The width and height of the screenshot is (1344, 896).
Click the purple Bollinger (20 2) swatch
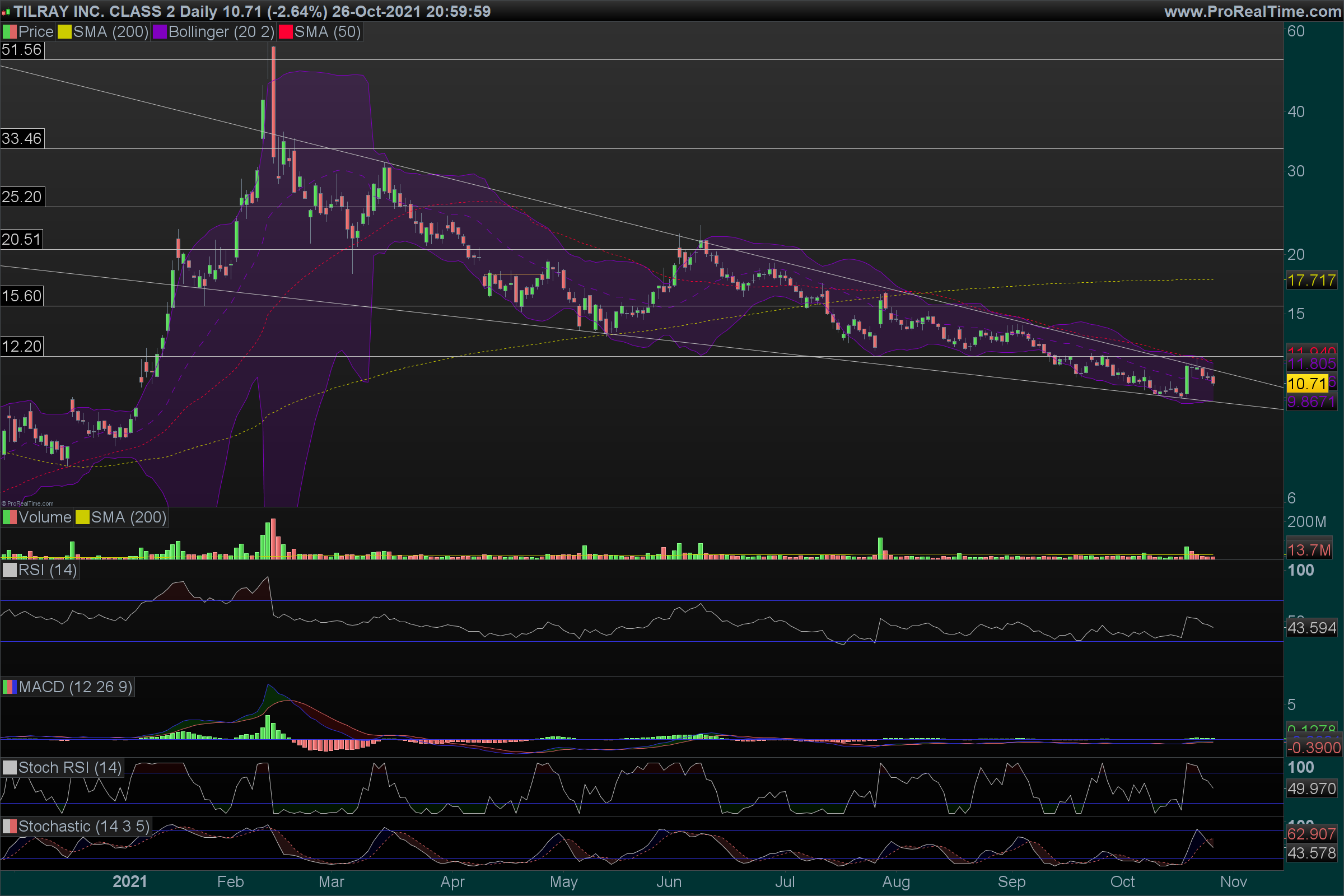(160, 32)
